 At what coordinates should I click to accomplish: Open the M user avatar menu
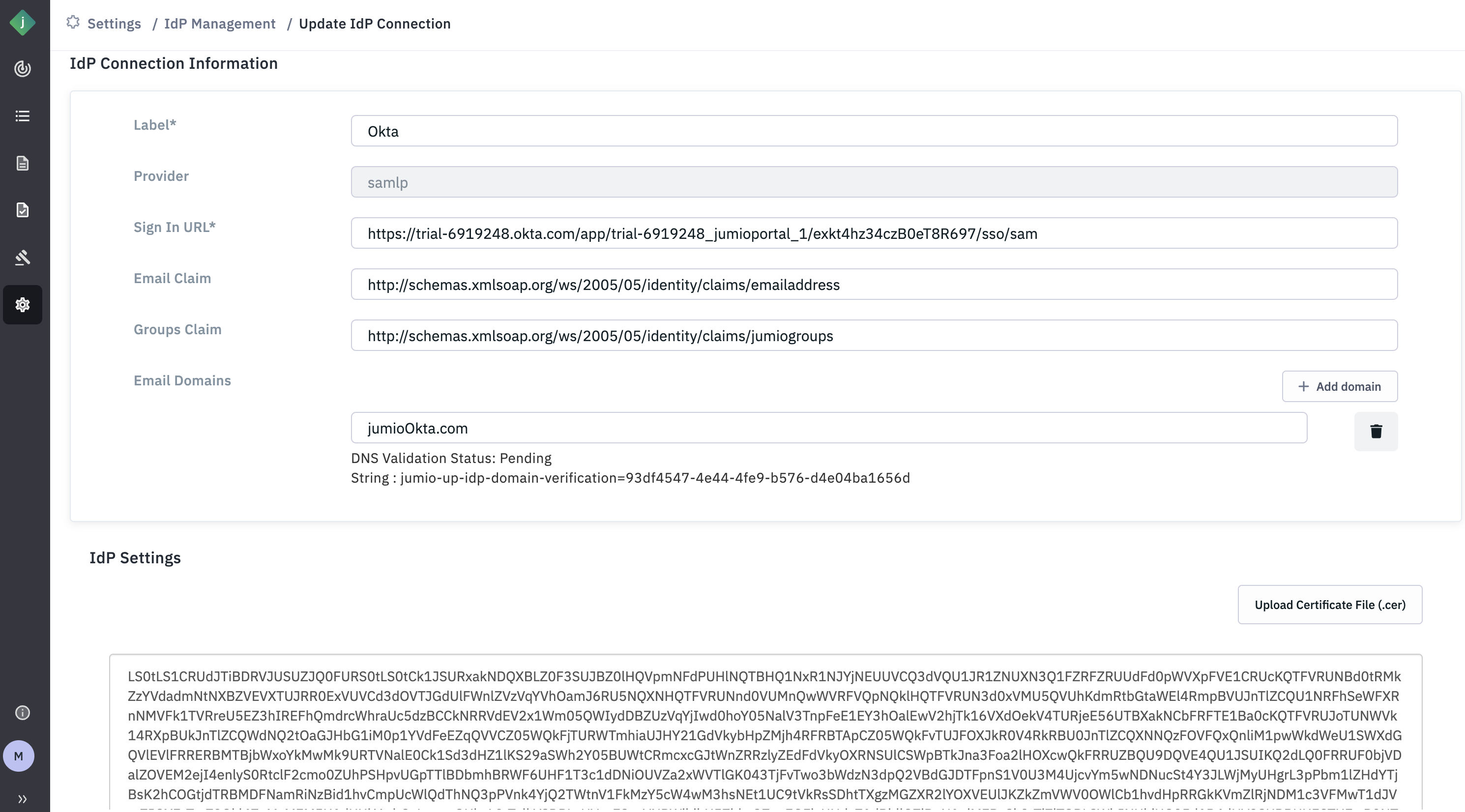pos(19,756)
